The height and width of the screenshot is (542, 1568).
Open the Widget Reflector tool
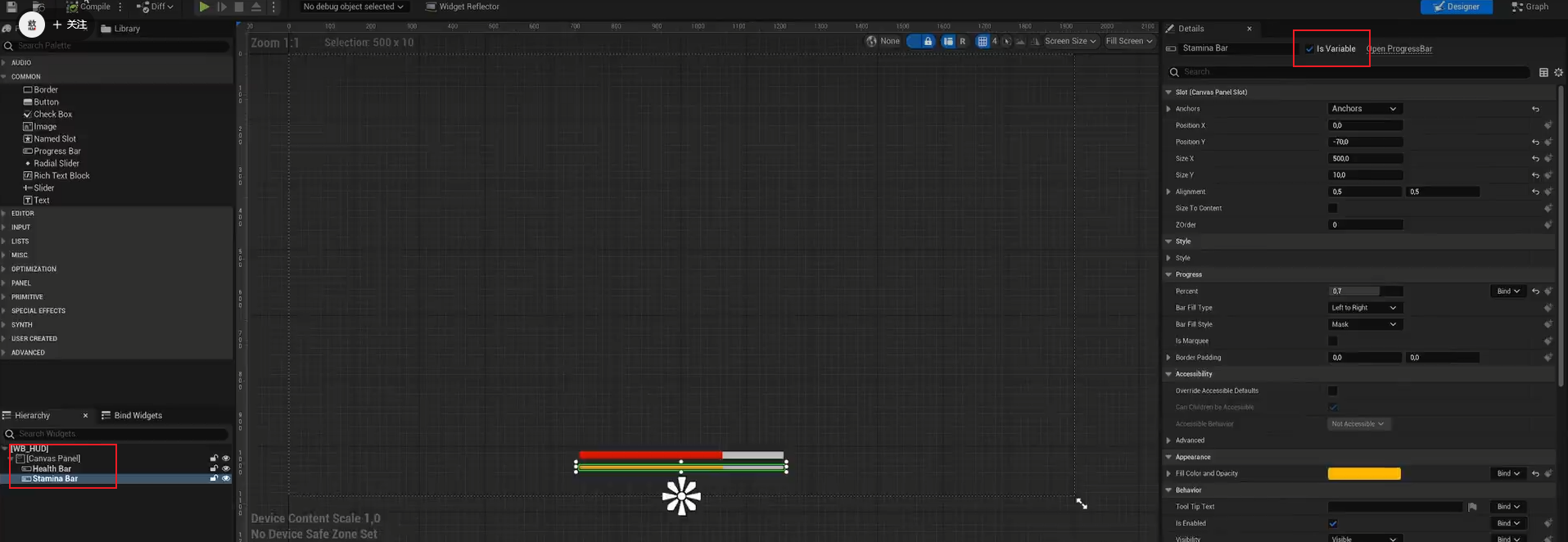[463, 7]
